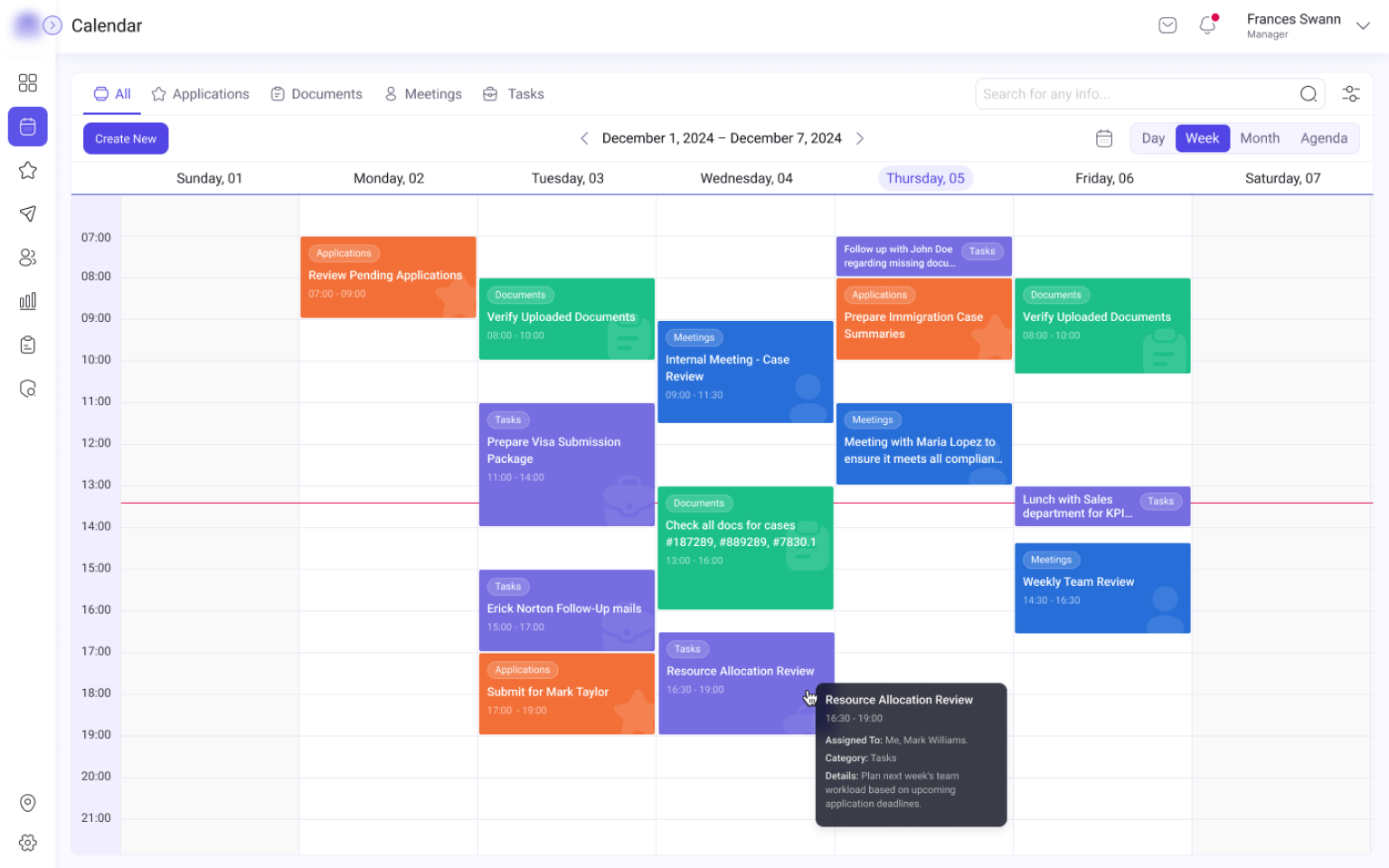This screenshot has height=868, width=1389.
Task: Open the mail inbox icon
Action: (x=1167, y=25)
